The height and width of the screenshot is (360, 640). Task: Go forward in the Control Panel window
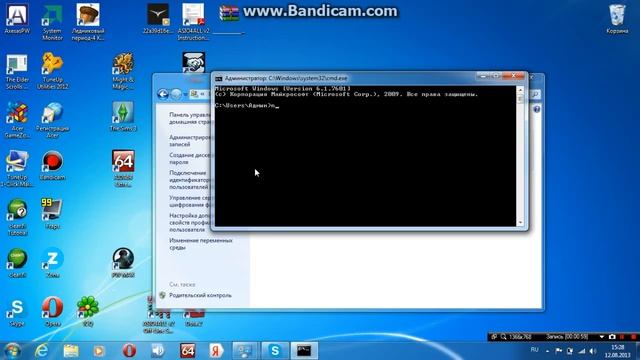pos(176,95)
